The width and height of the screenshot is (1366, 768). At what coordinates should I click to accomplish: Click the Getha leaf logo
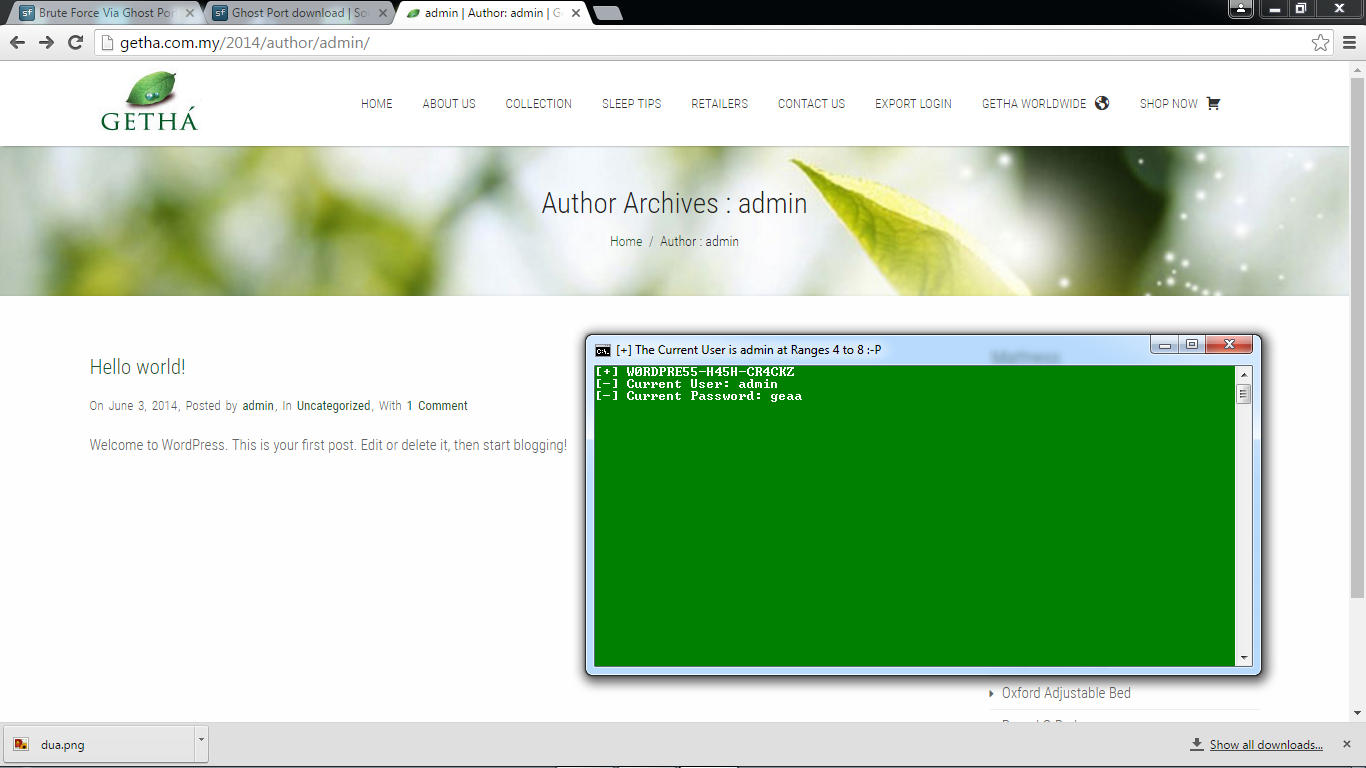tap(150, 102)
